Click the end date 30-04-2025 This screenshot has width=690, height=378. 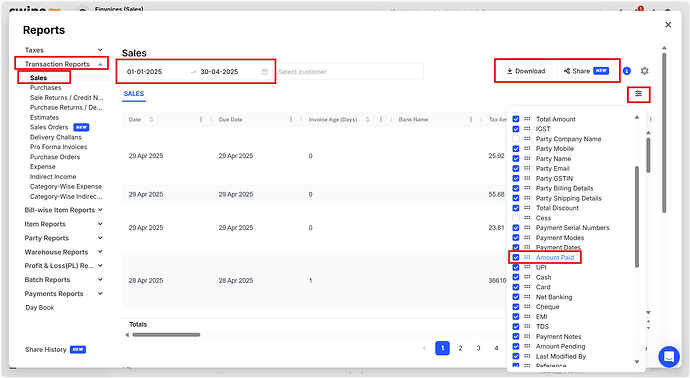click(x=219, y=72)
